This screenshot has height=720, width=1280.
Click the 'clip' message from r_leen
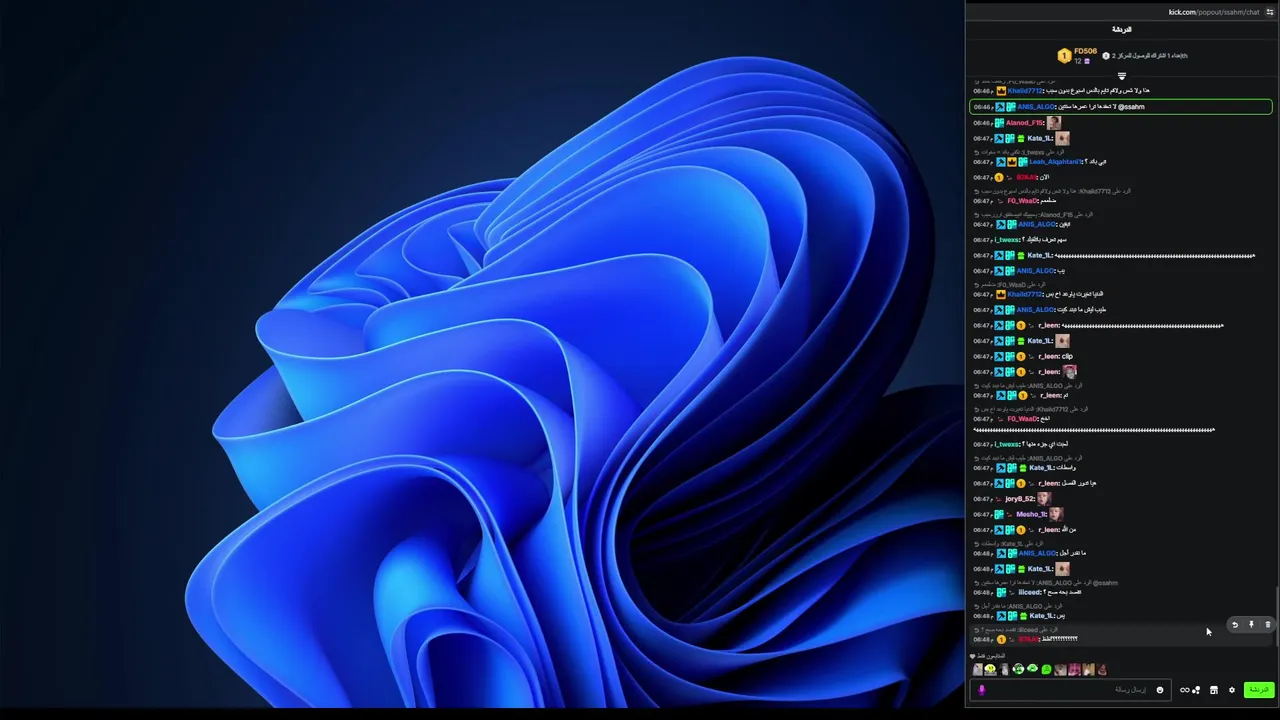[1067, 356]
